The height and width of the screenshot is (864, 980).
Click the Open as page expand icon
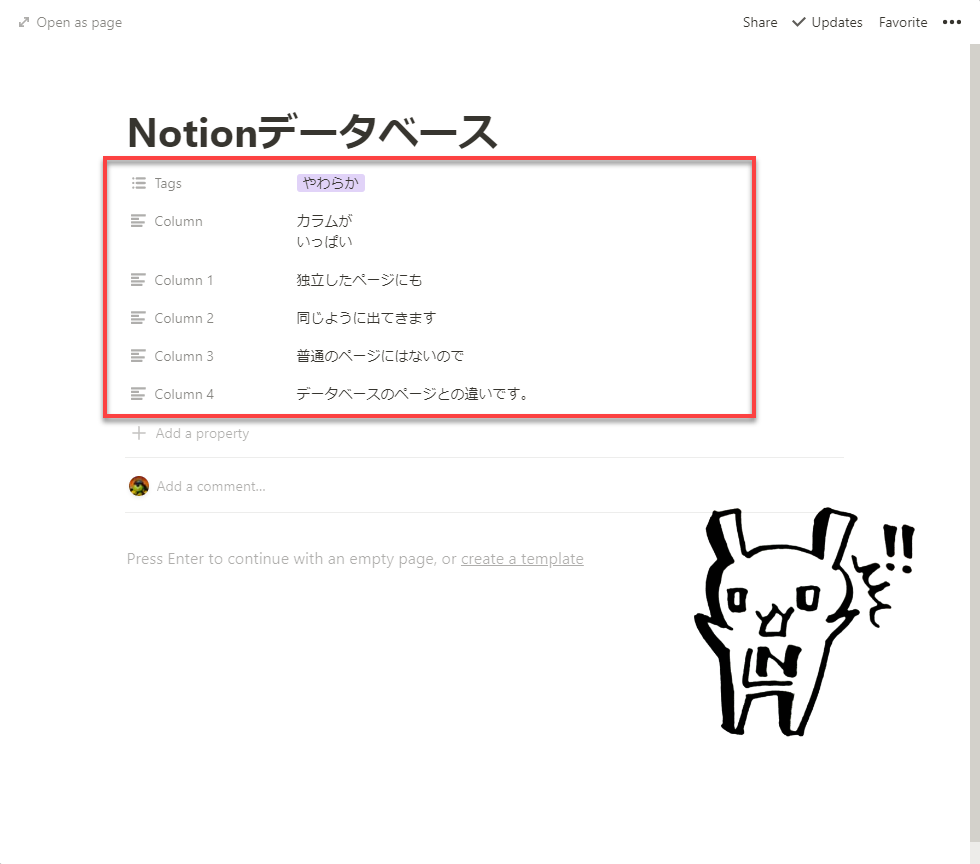pyautogui.click(x=24, y=23)
